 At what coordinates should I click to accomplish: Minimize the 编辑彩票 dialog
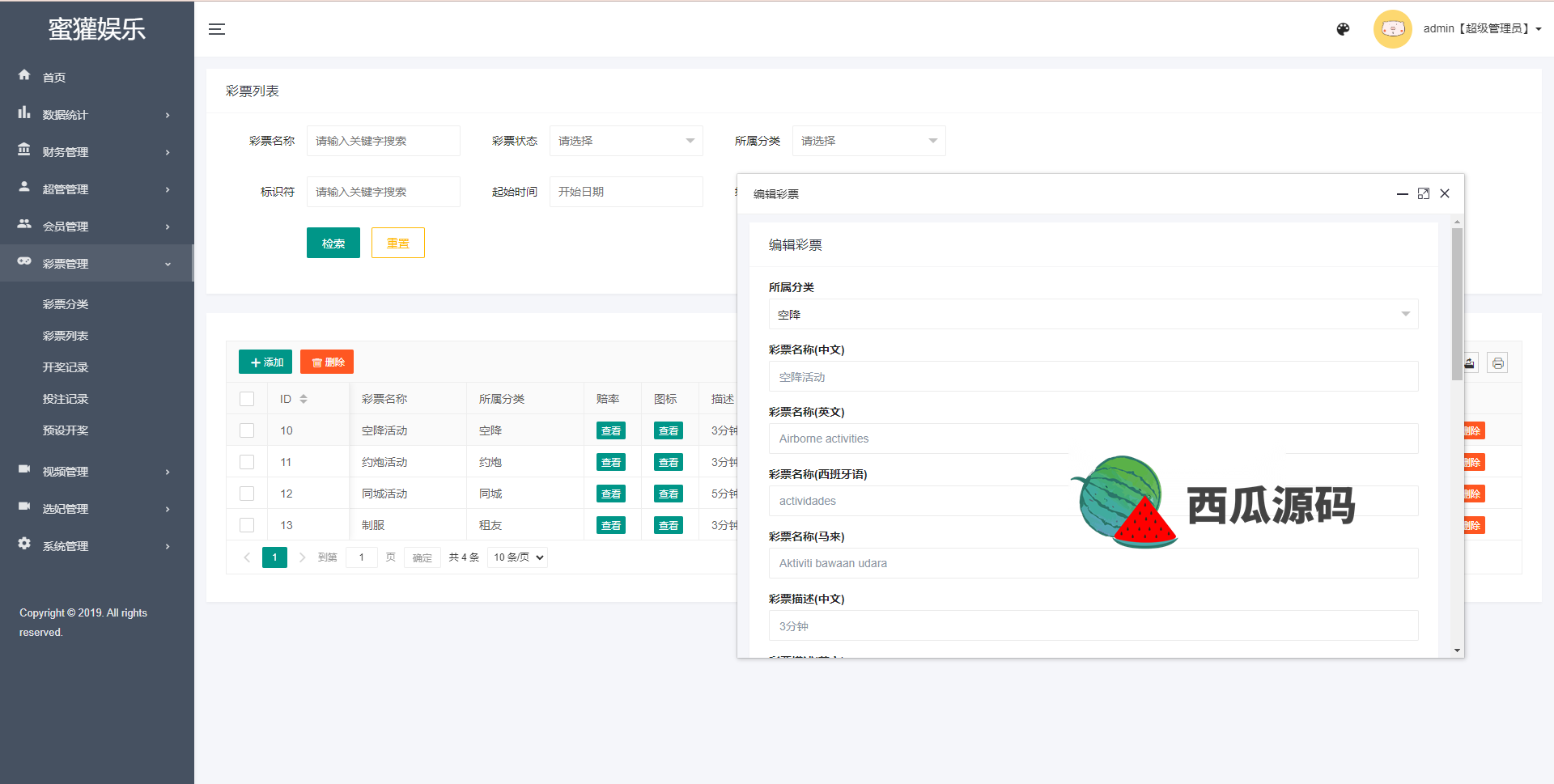(x=1403, y=194)
